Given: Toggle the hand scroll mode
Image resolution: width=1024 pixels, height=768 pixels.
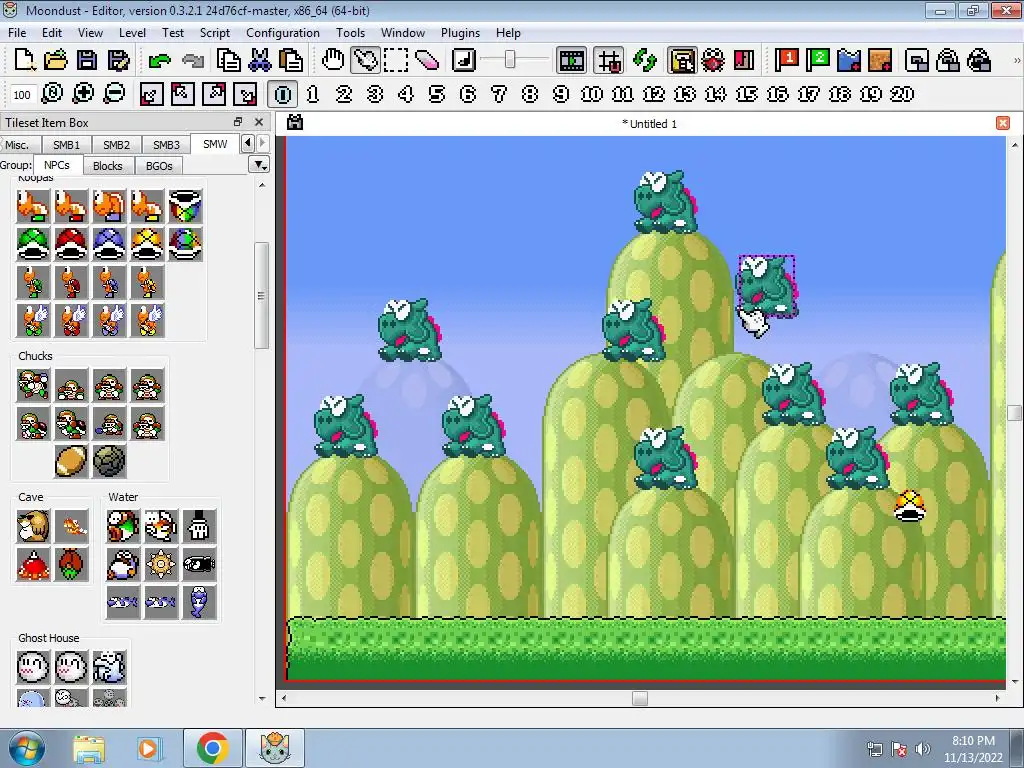Looking at the screenshot, I should (333, 61).
